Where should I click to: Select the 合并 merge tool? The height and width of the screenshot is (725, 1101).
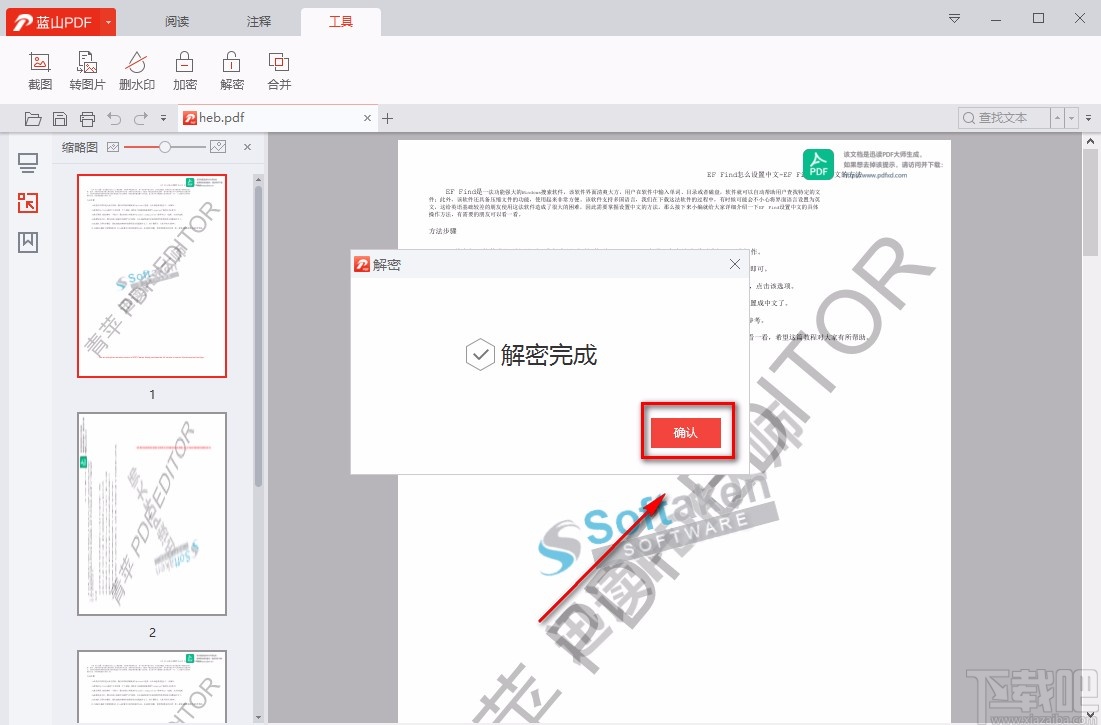[x=278, y=69]
